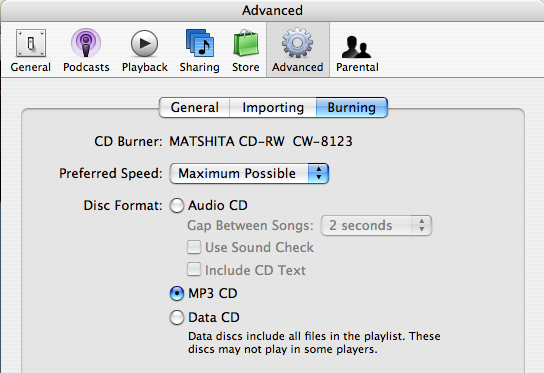Select the Audio CD disc format
Screen dimensions: 544x373
[x=177, y=205]
